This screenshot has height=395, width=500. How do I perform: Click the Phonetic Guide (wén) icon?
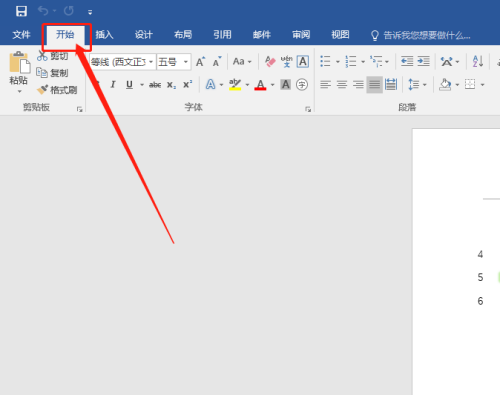(x=286, y=62)
